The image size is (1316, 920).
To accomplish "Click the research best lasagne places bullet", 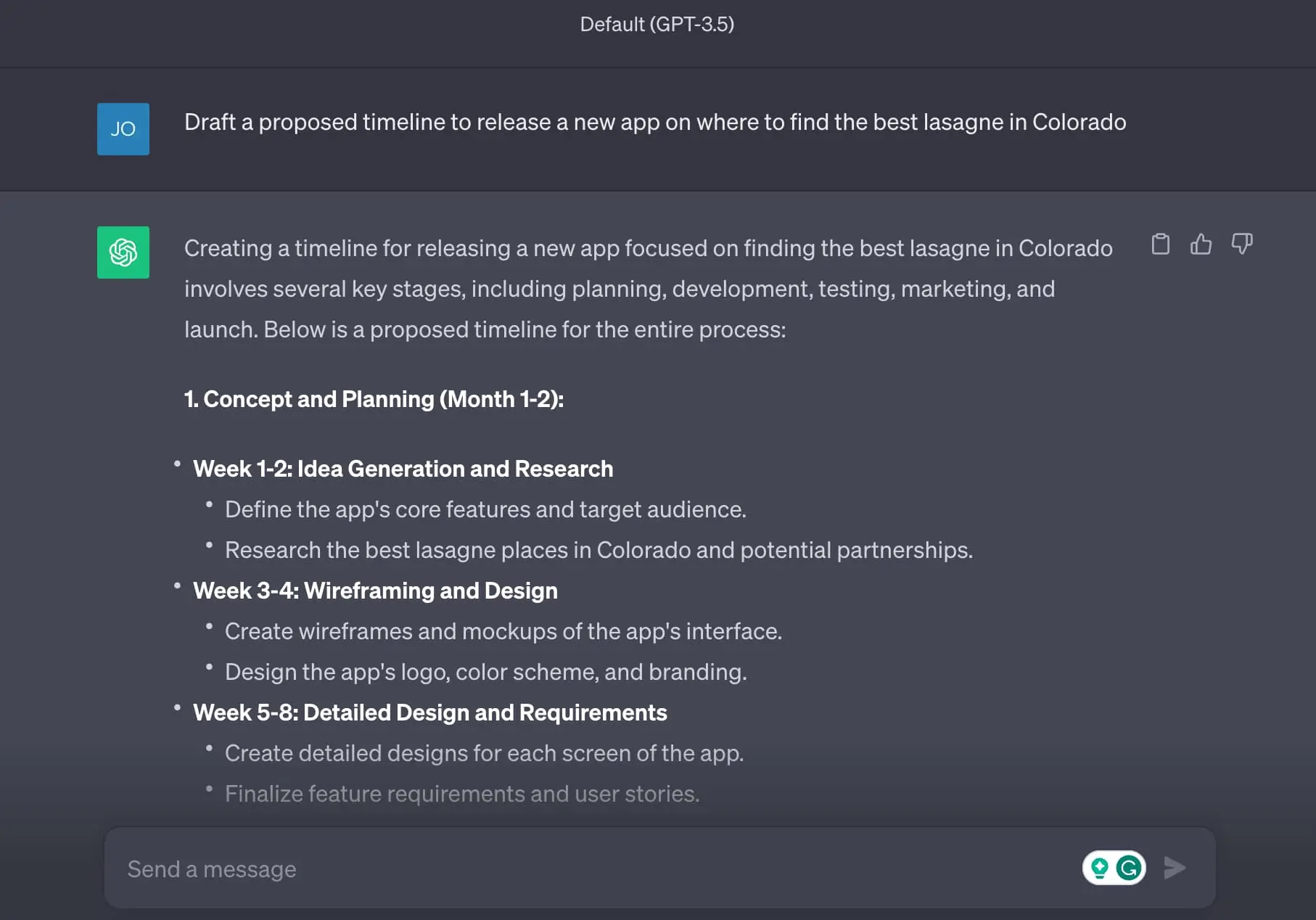I will (599, 550).
